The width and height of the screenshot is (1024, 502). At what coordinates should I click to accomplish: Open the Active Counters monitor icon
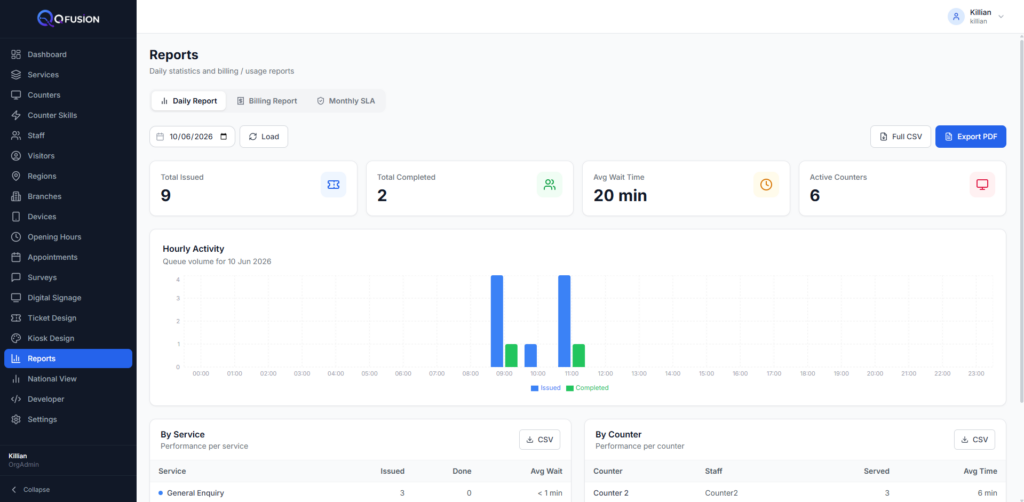click(x=982, y=185)
